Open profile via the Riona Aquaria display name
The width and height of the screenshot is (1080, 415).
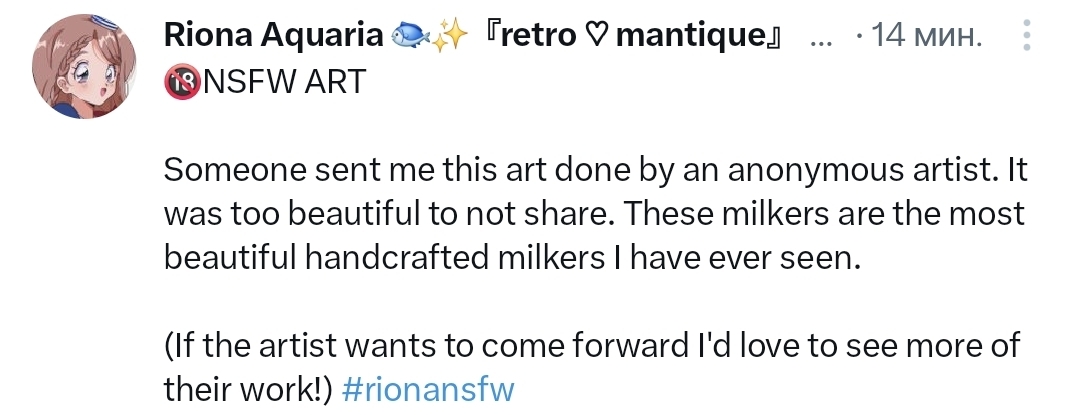(x=273, y=35)
